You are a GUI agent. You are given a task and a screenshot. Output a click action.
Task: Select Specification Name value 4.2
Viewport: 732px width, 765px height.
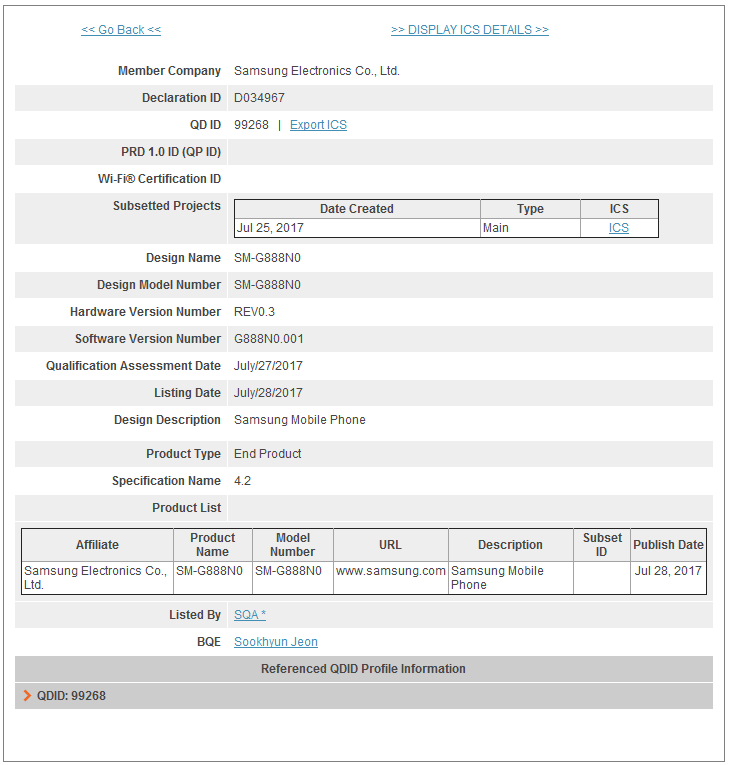pyautogui.click(x=243, y=481)
